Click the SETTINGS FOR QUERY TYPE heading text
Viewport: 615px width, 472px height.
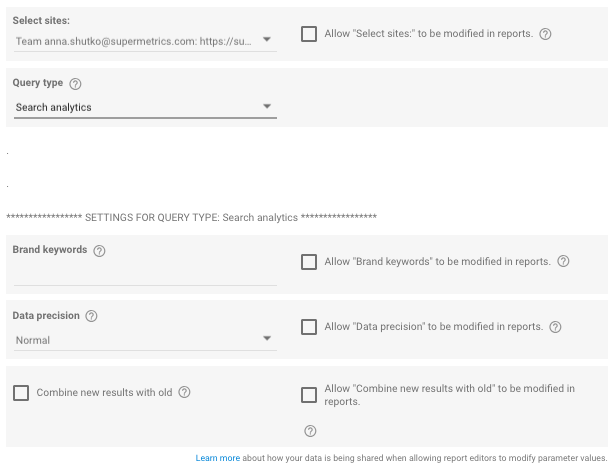click(x=191, y=217)
